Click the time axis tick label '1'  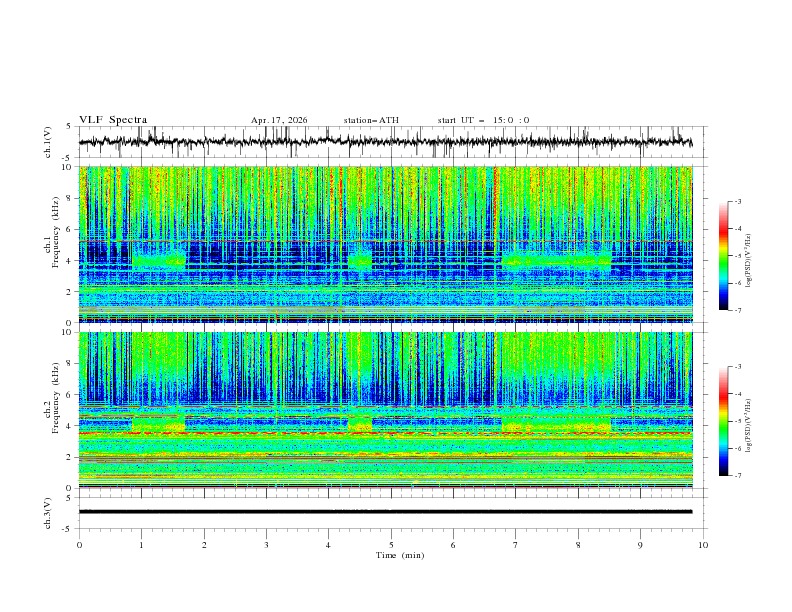141,545
